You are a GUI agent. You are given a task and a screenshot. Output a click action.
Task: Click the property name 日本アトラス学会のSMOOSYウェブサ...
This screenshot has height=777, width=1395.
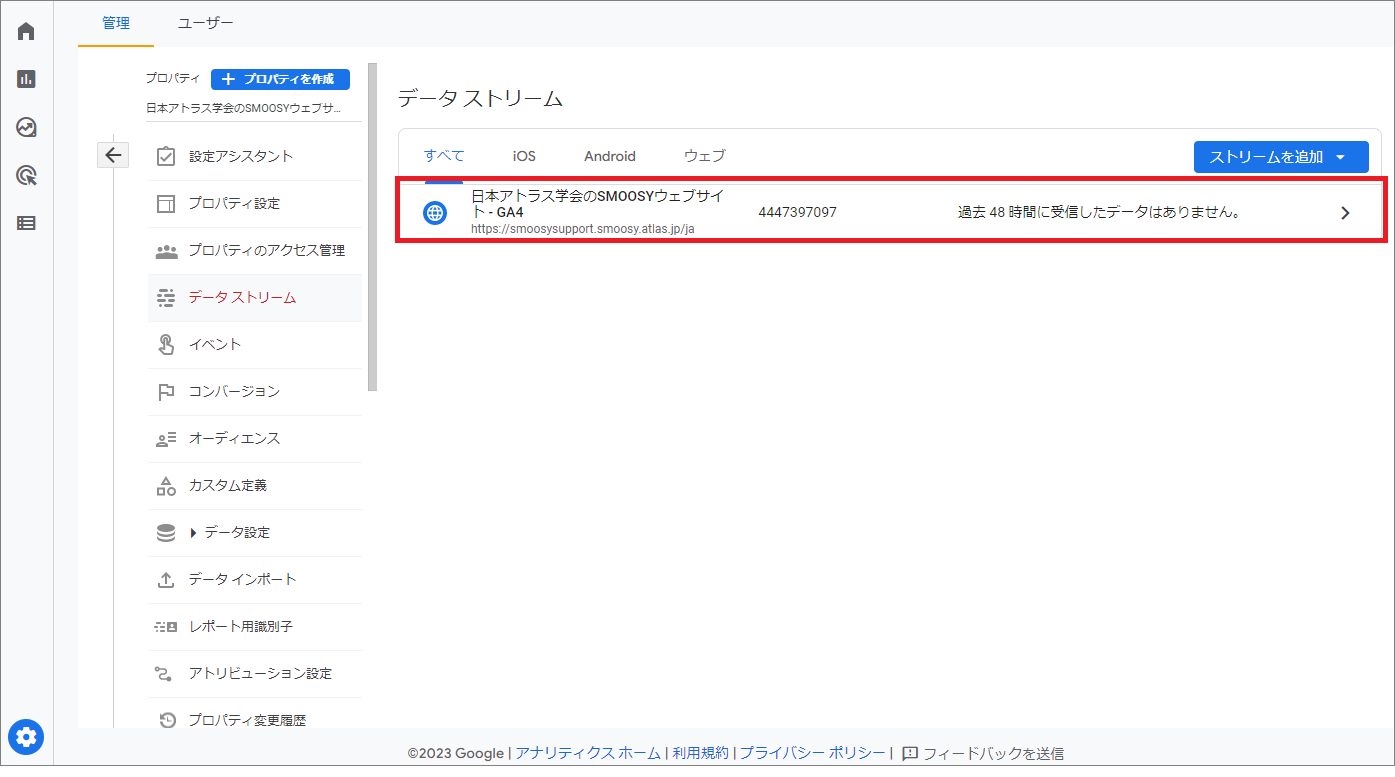click(x=244, y=108)
